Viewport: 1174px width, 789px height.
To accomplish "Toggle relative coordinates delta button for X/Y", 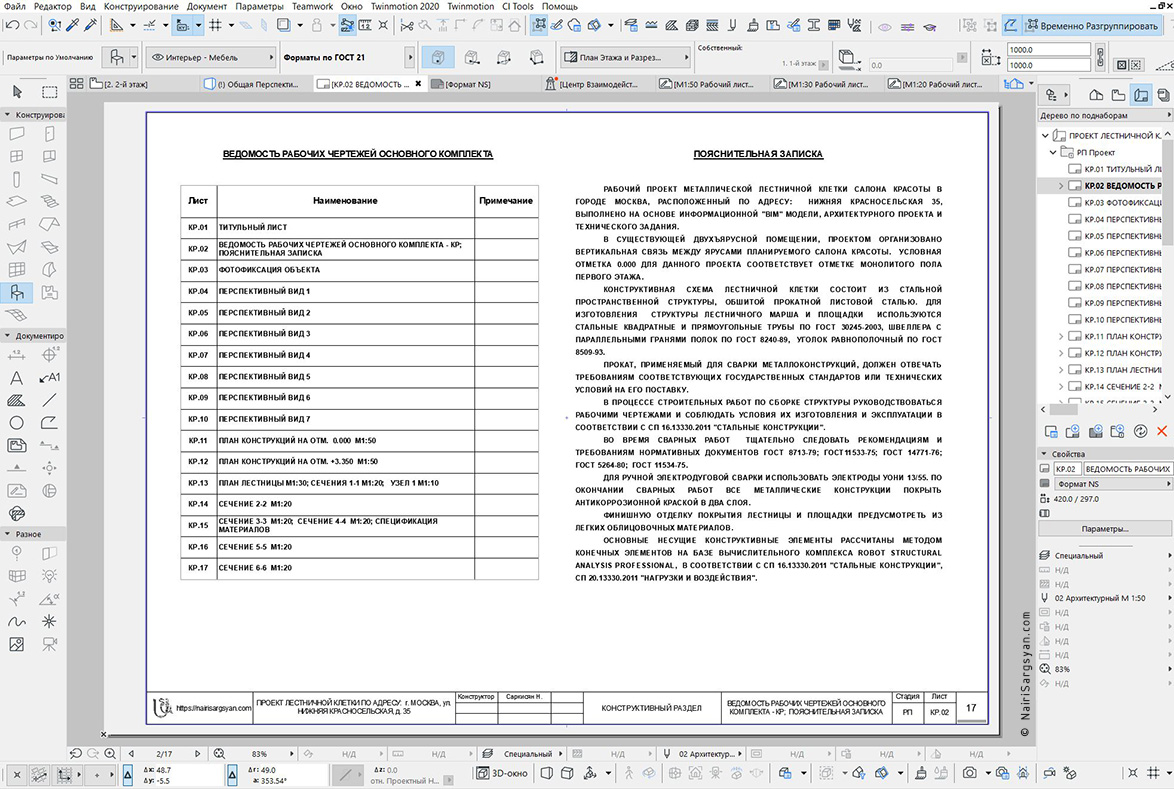I will pyautogui.click(x=128, y=775).
